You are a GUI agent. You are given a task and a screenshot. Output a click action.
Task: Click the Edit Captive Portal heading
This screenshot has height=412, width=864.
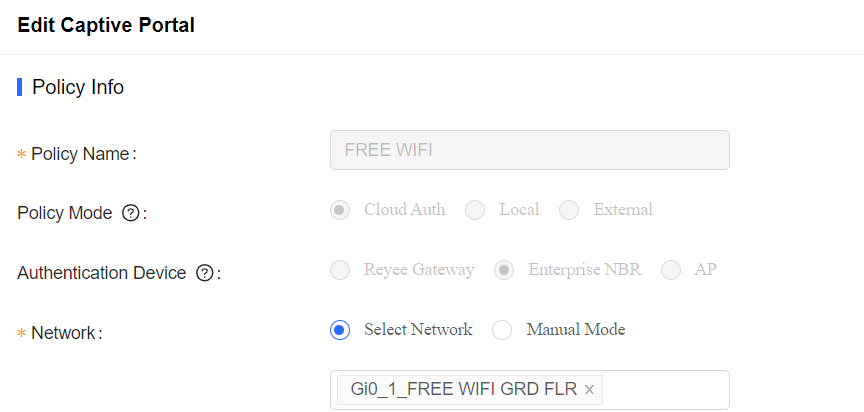(106, 25)
